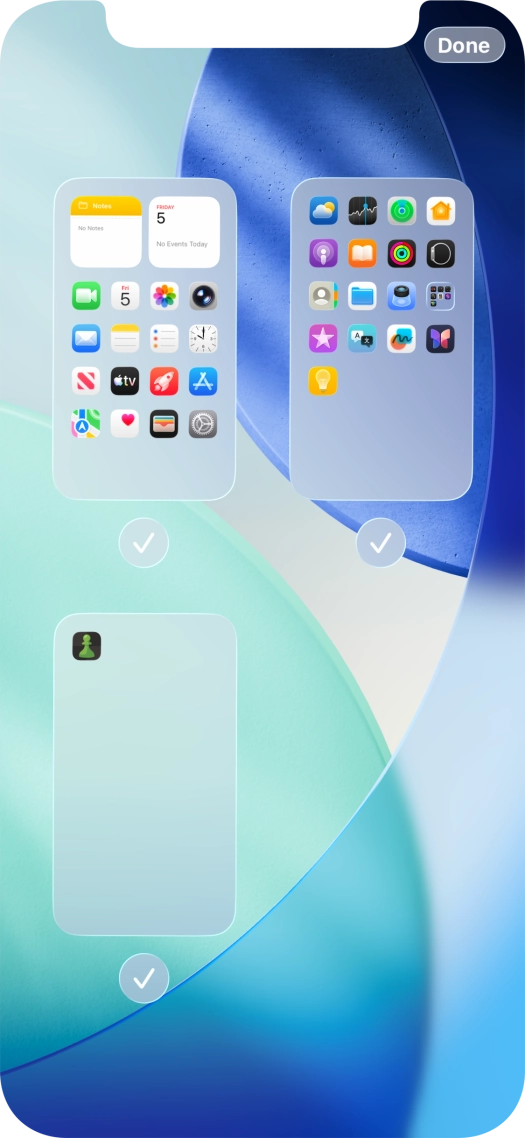525x1138 pixels.
Task: Tap the Fitness rings icon
Action: [402, 253]
